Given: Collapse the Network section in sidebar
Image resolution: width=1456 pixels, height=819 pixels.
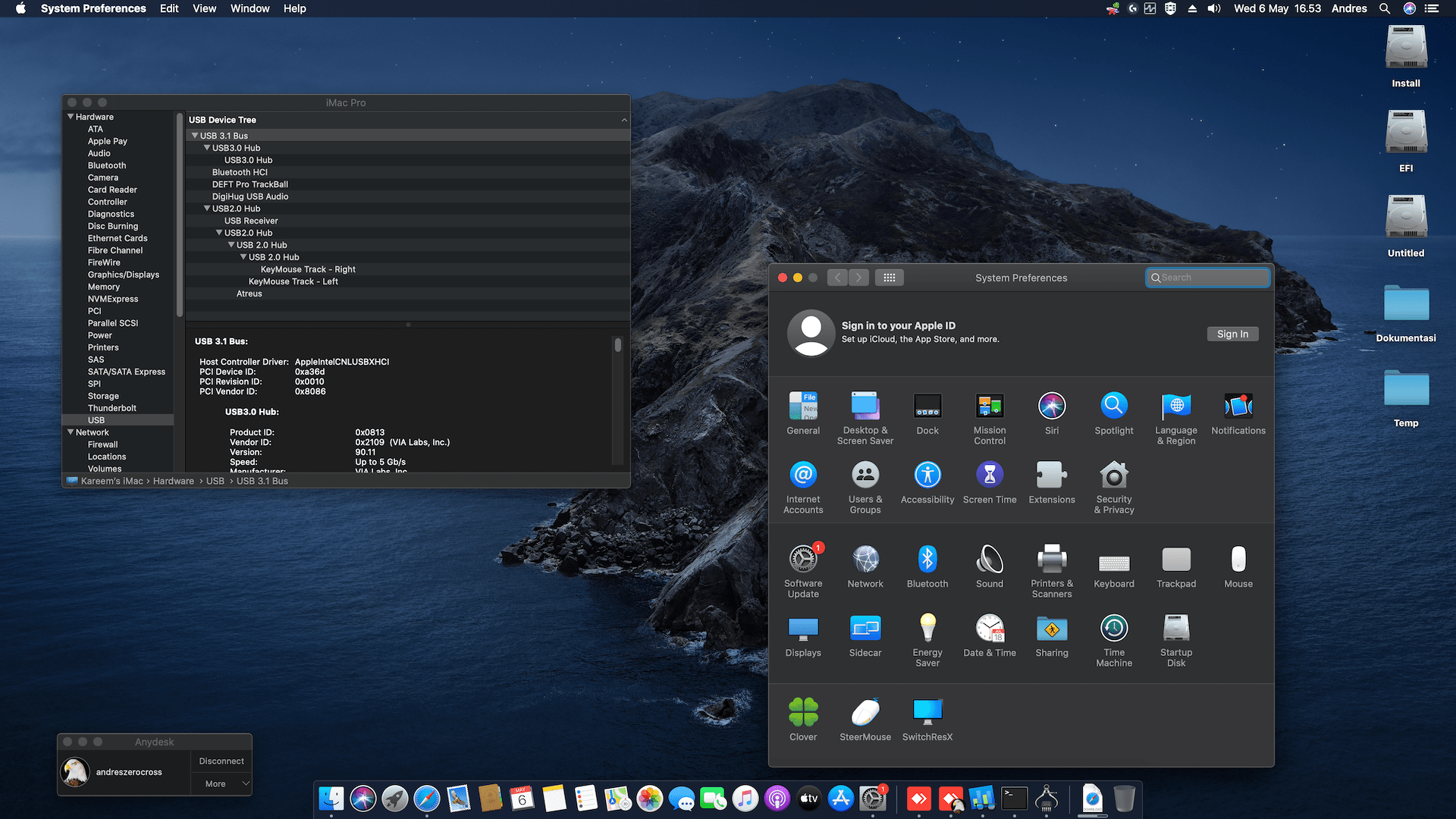Looking at the screenshot, I should point(71,432).
